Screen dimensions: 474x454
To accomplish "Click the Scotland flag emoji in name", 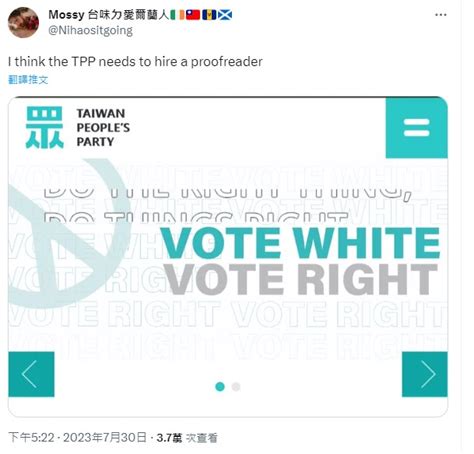I will [x=225, y=15].
